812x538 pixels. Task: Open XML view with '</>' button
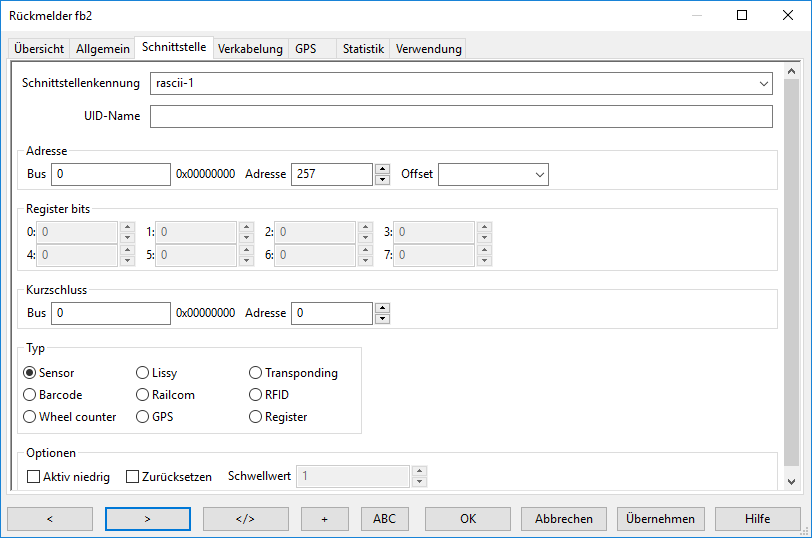[245, 519]
